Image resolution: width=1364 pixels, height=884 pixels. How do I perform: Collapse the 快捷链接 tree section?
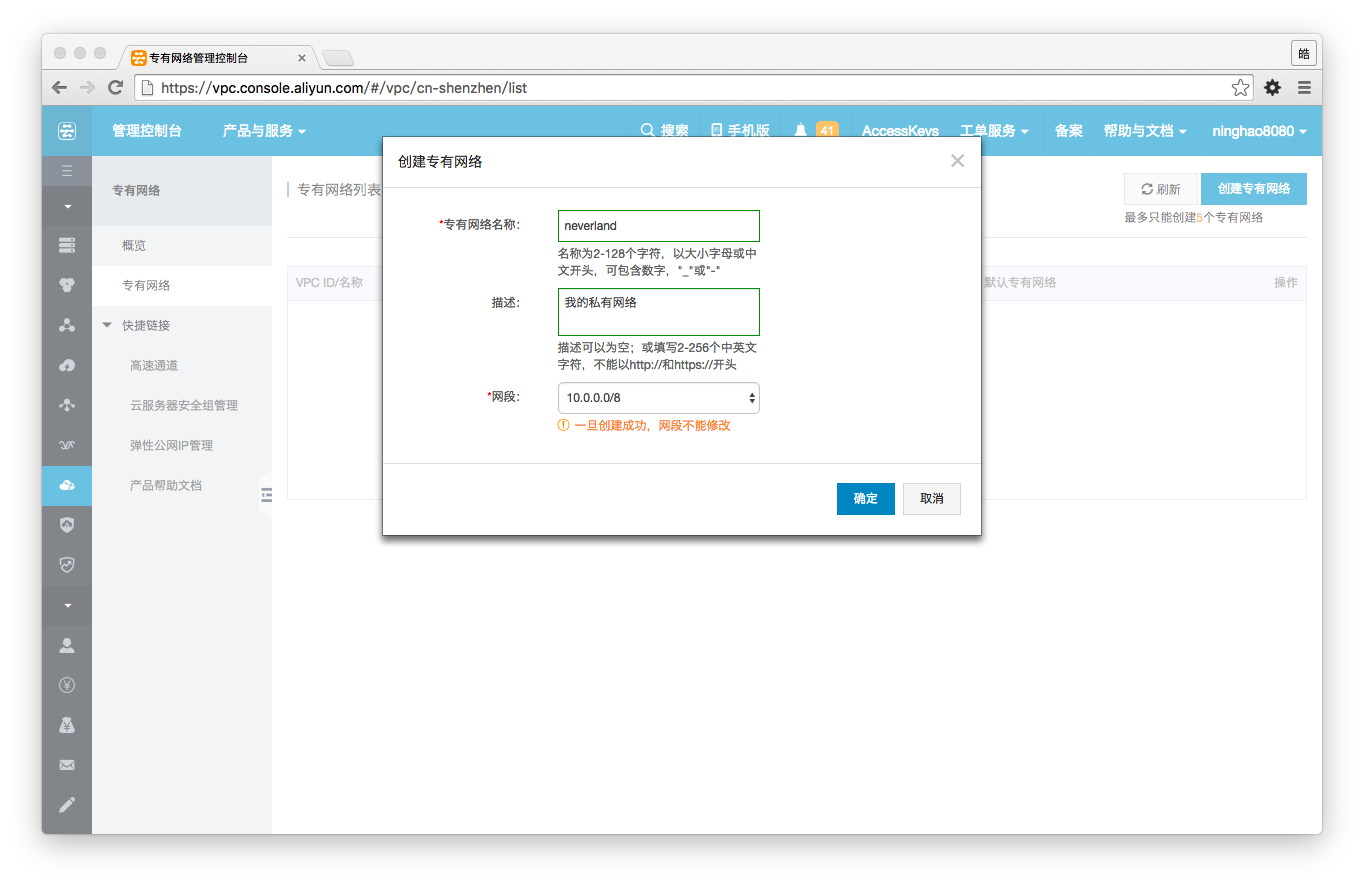(108, 325)
